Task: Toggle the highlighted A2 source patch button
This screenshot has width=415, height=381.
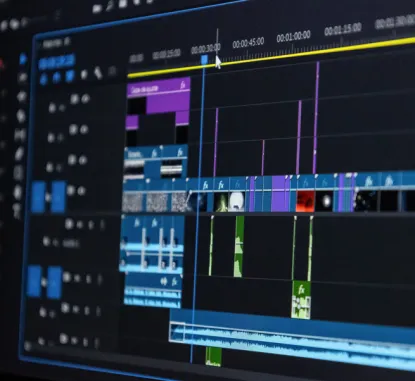Action: 34,282
